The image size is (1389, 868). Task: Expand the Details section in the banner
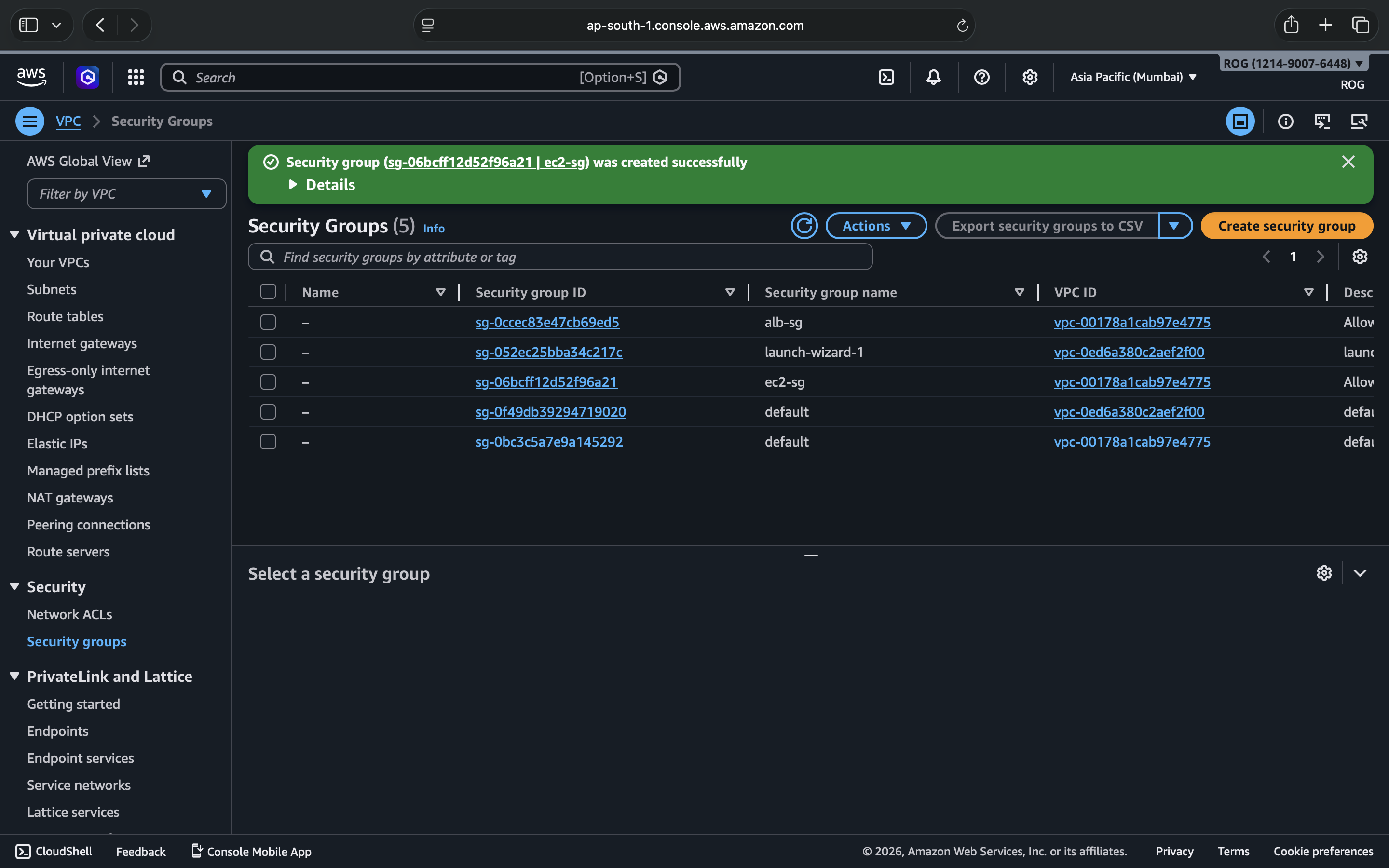point(323,185)
